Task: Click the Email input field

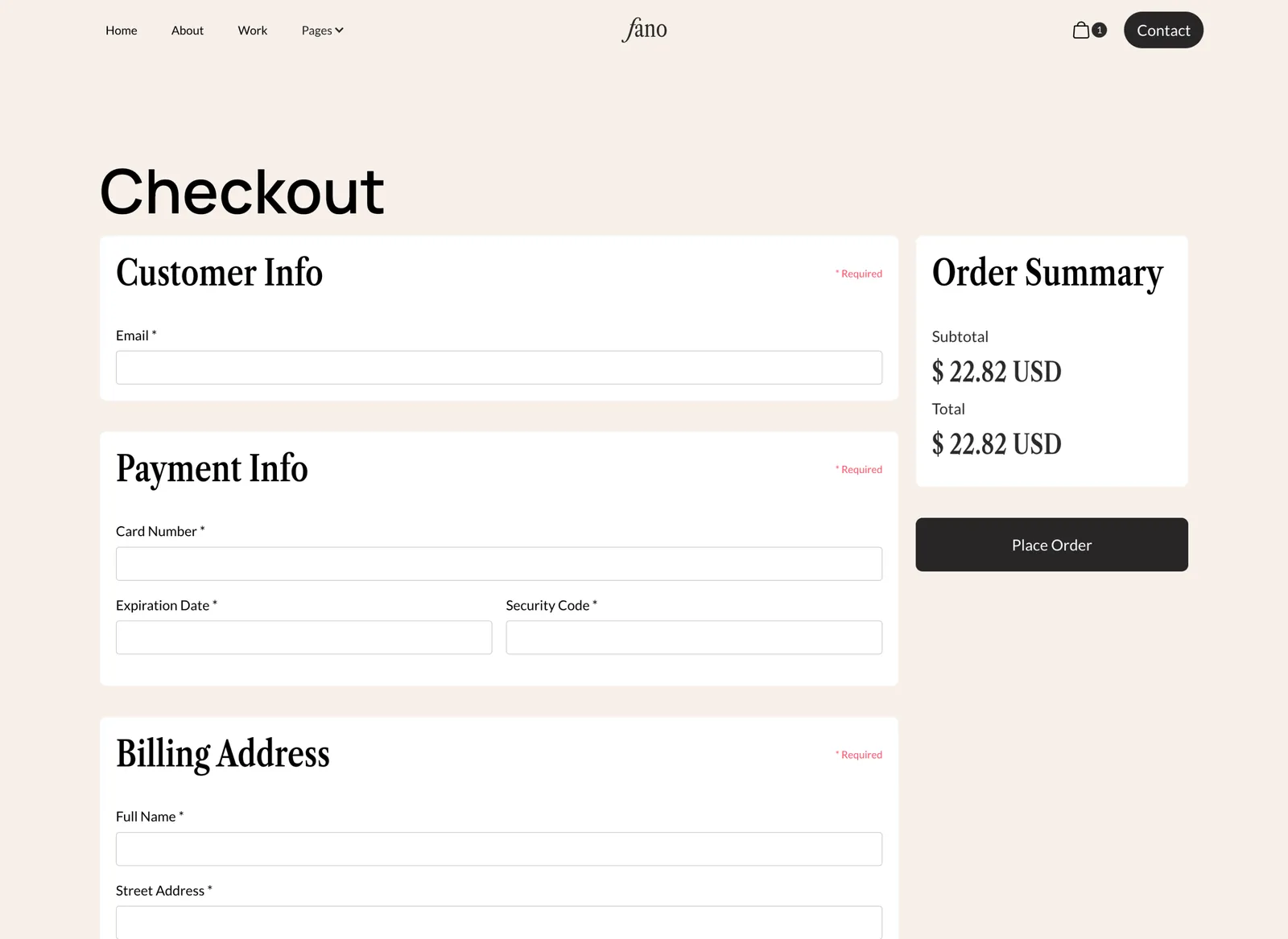Action: 499,367
